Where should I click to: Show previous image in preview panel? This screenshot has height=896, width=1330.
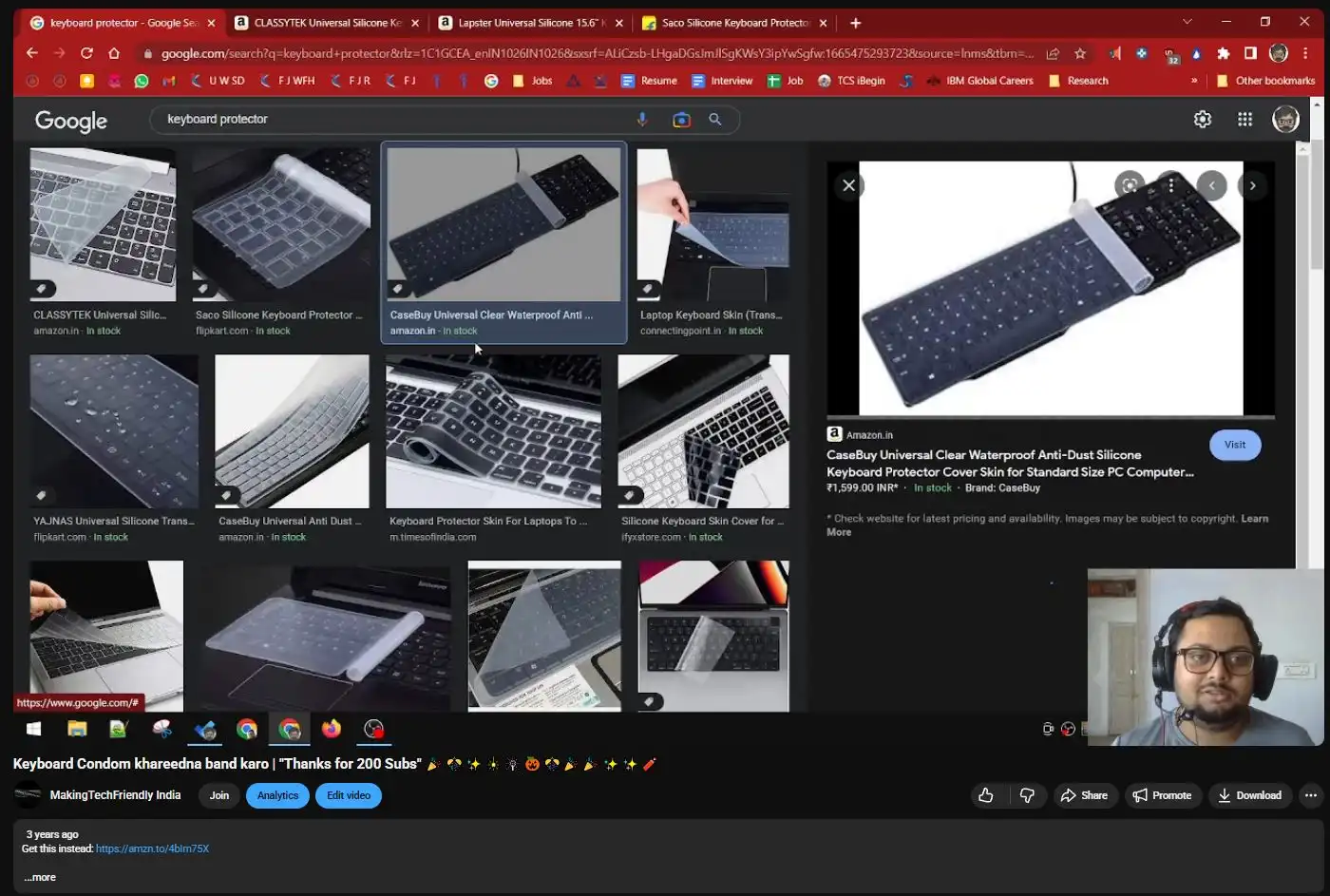1211,186
